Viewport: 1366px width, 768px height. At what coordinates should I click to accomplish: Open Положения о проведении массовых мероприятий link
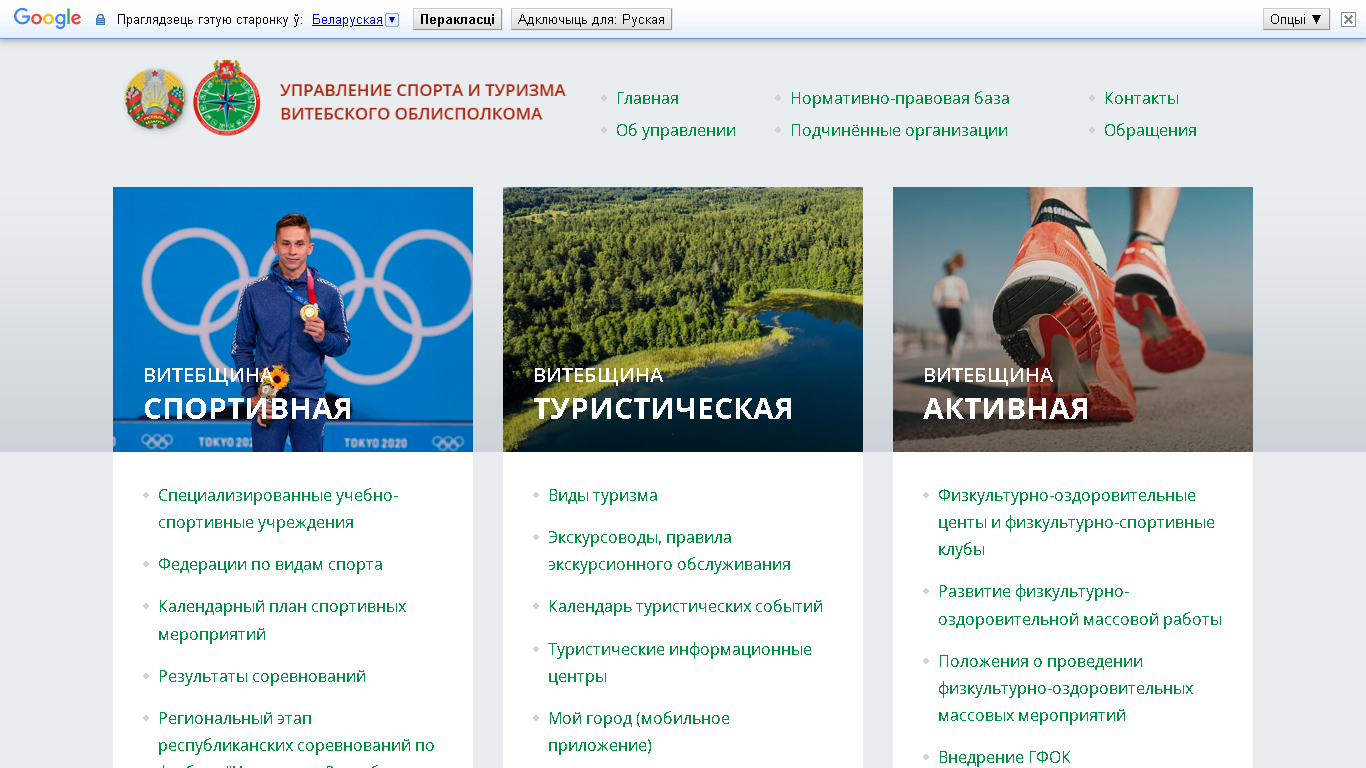point(1065,688)
